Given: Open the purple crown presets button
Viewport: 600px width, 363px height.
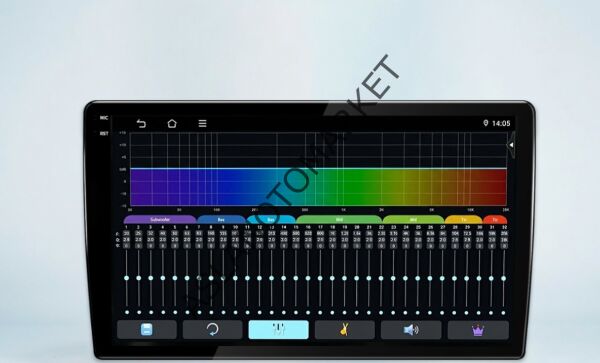Looking at the screenshot, I should (478, 329).
